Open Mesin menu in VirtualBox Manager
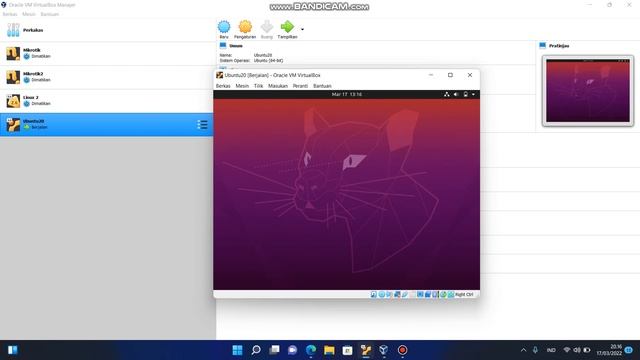640x360 pixels. click(29, 14)
